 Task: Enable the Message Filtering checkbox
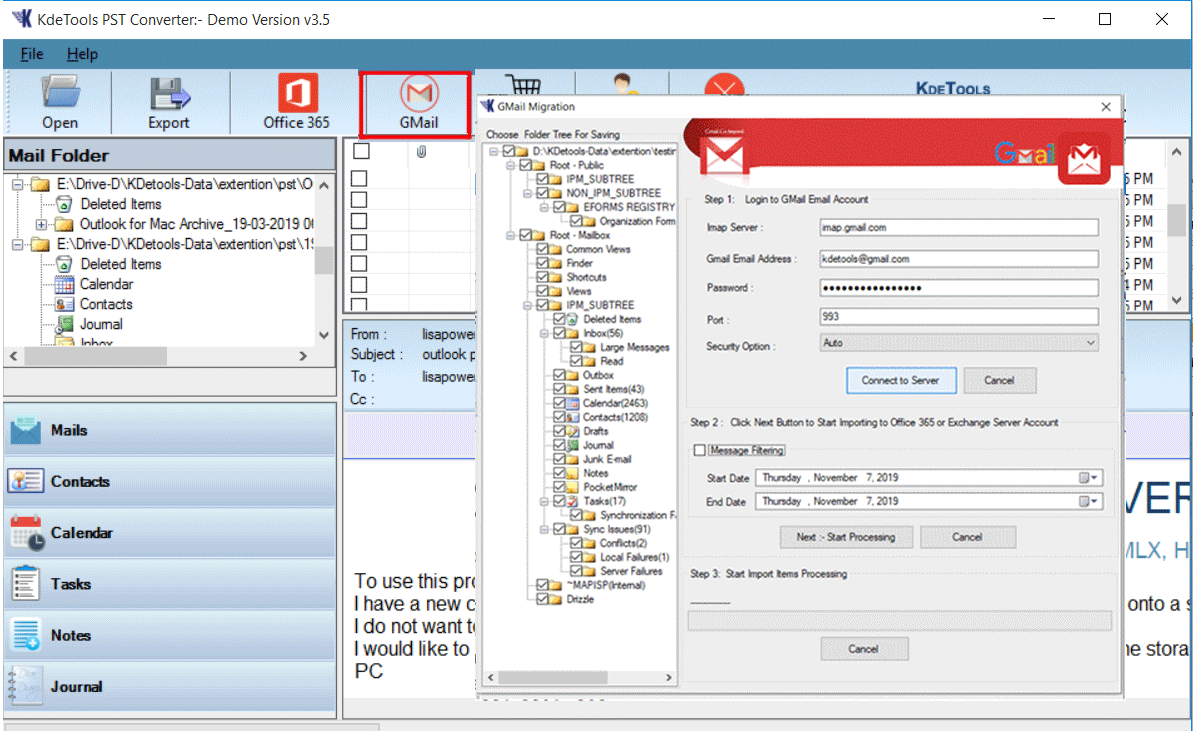click(700, 450)
